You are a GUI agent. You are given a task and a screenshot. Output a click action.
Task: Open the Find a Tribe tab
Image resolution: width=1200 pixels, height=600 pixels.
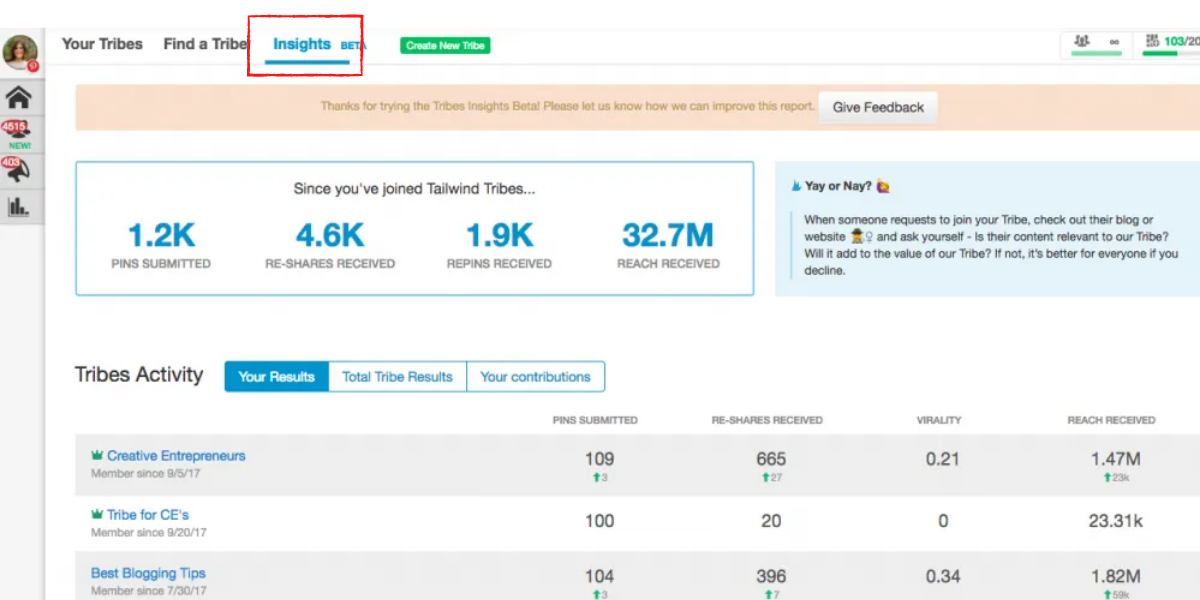tap(205, 44)
